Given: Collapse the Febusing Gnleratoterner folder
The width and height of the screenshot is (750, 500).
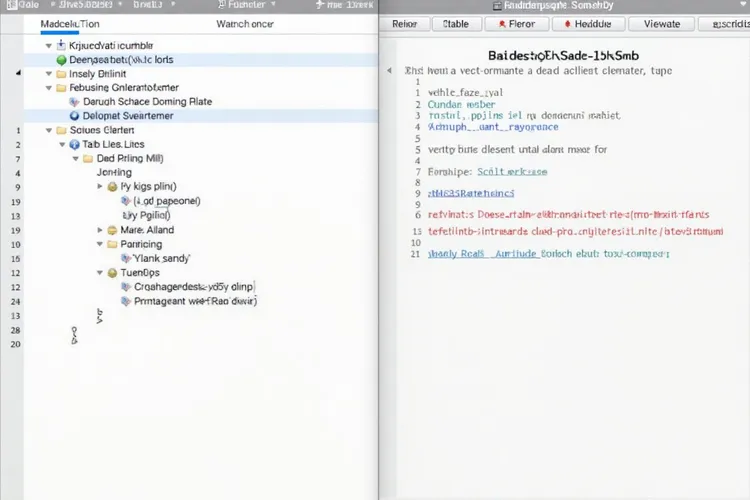Looking at the screenshot, I should (47, 88).
